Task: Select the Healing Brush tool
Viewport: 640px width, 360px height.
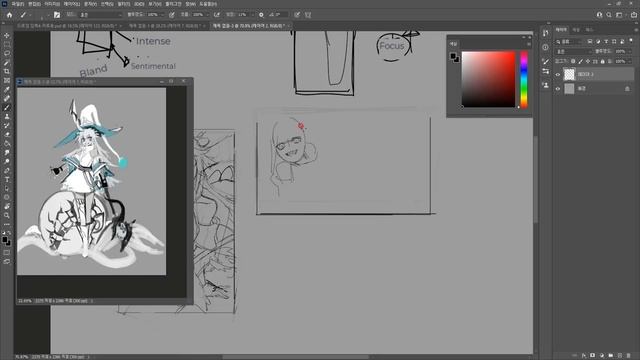Action: click(x=7, y=98)
